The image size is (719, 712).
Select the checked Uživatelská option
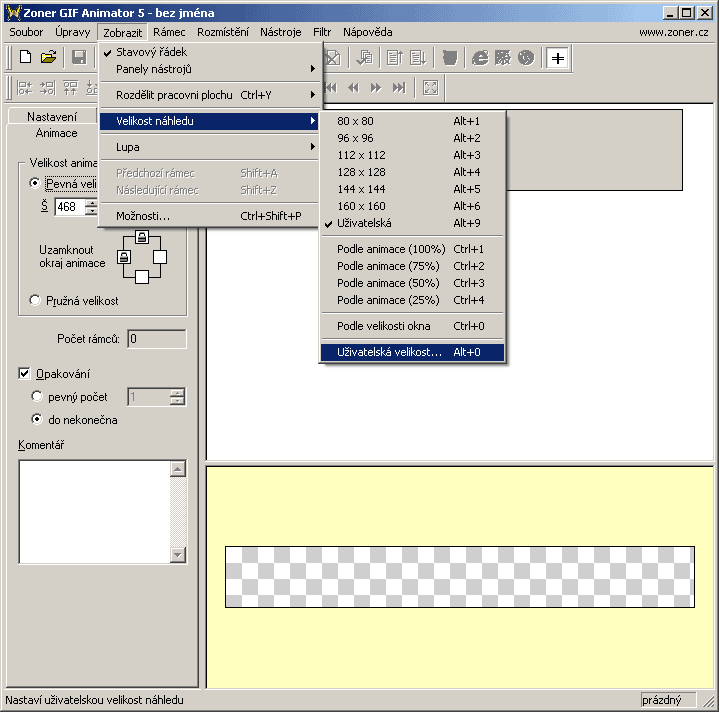pyautogui.click(x=412, y=223)
